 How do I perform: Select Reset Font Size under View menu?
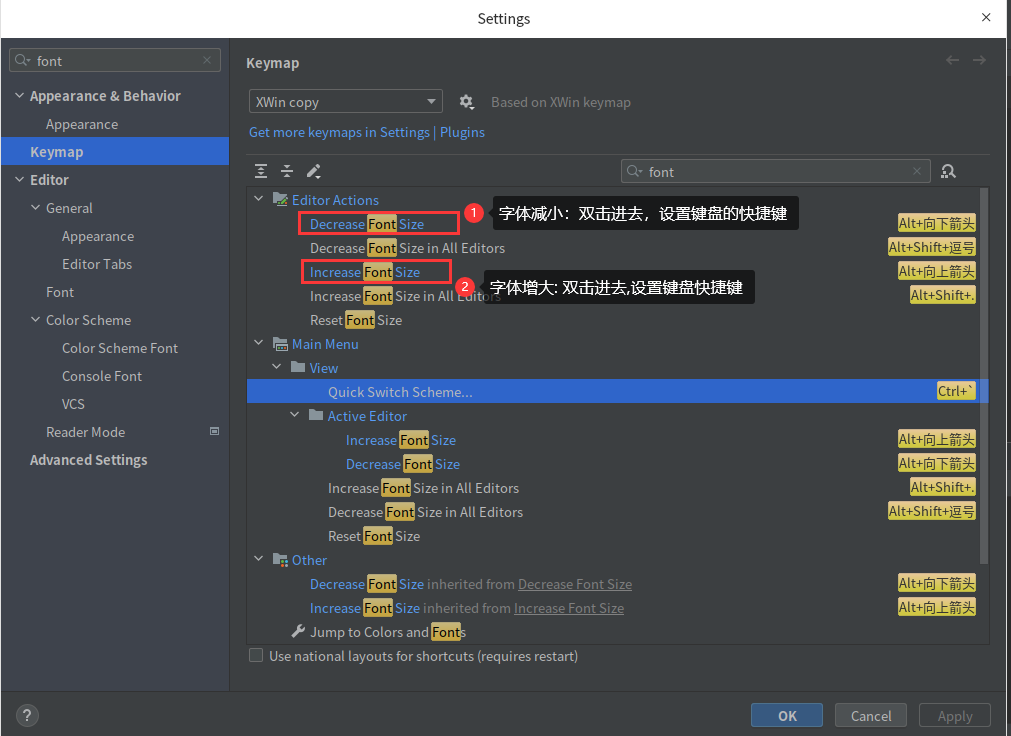coord(374,536)
